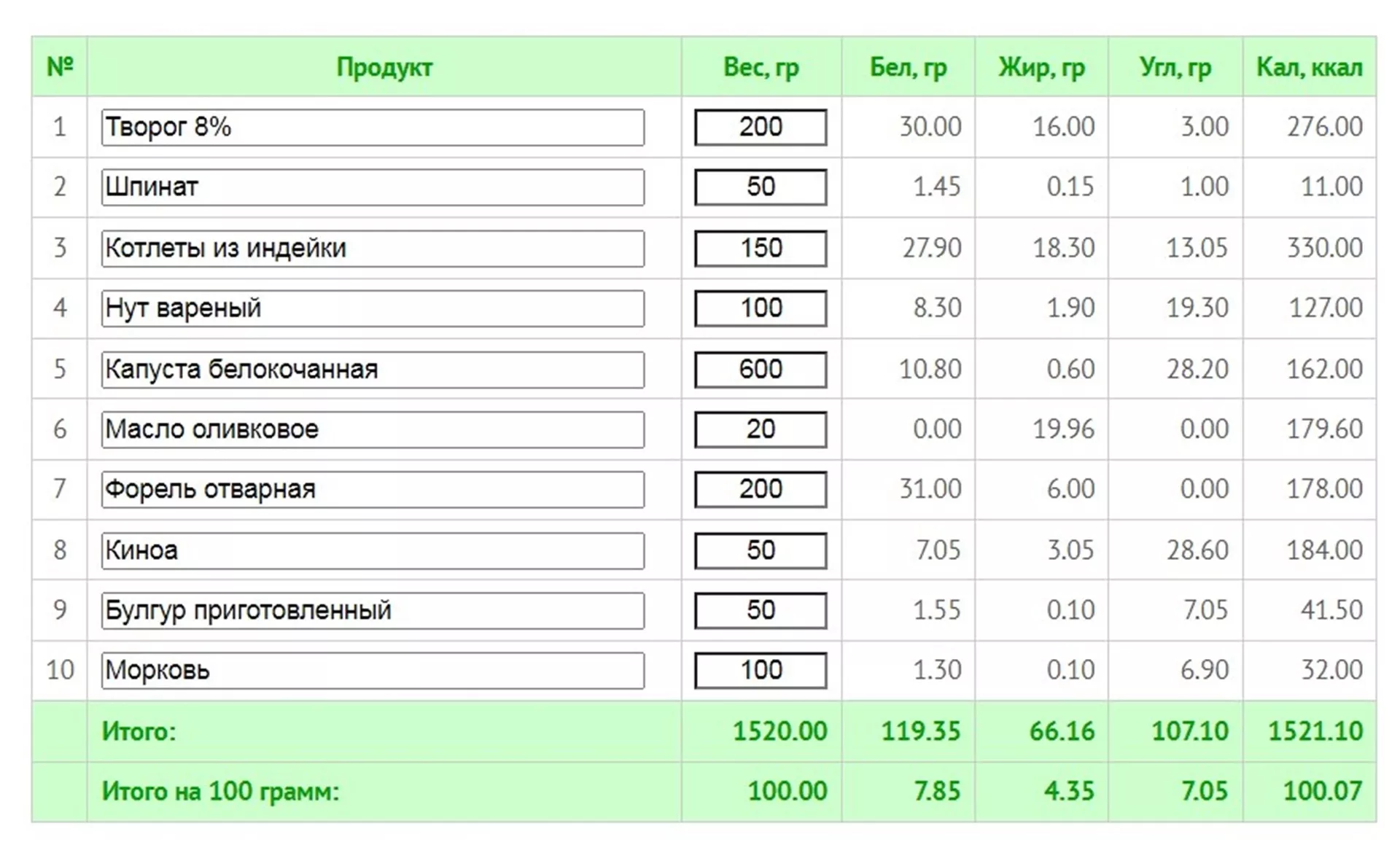Click the Кал, ккал column header
Viewport: 1400px width, 850px height.
click(x=1309, y=67)
